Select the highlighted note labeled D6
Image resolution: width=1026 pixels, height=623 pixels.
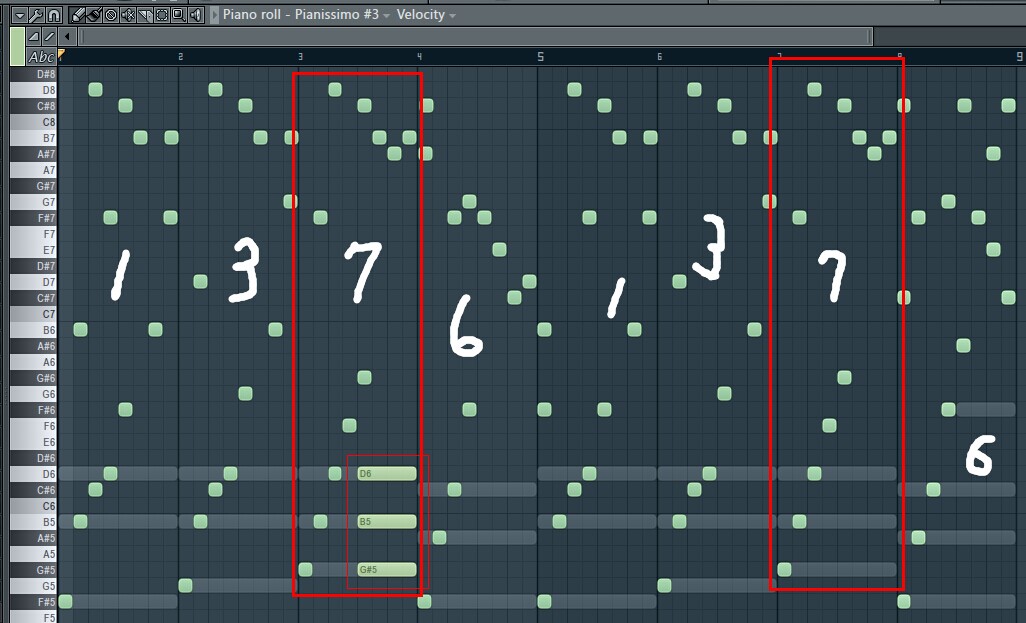[387, 474]
